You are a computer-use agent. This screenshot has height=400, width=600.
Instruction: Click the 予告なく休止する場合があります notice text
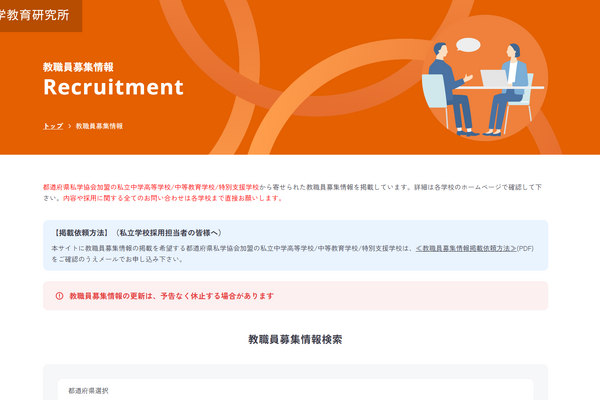[217, 296]
